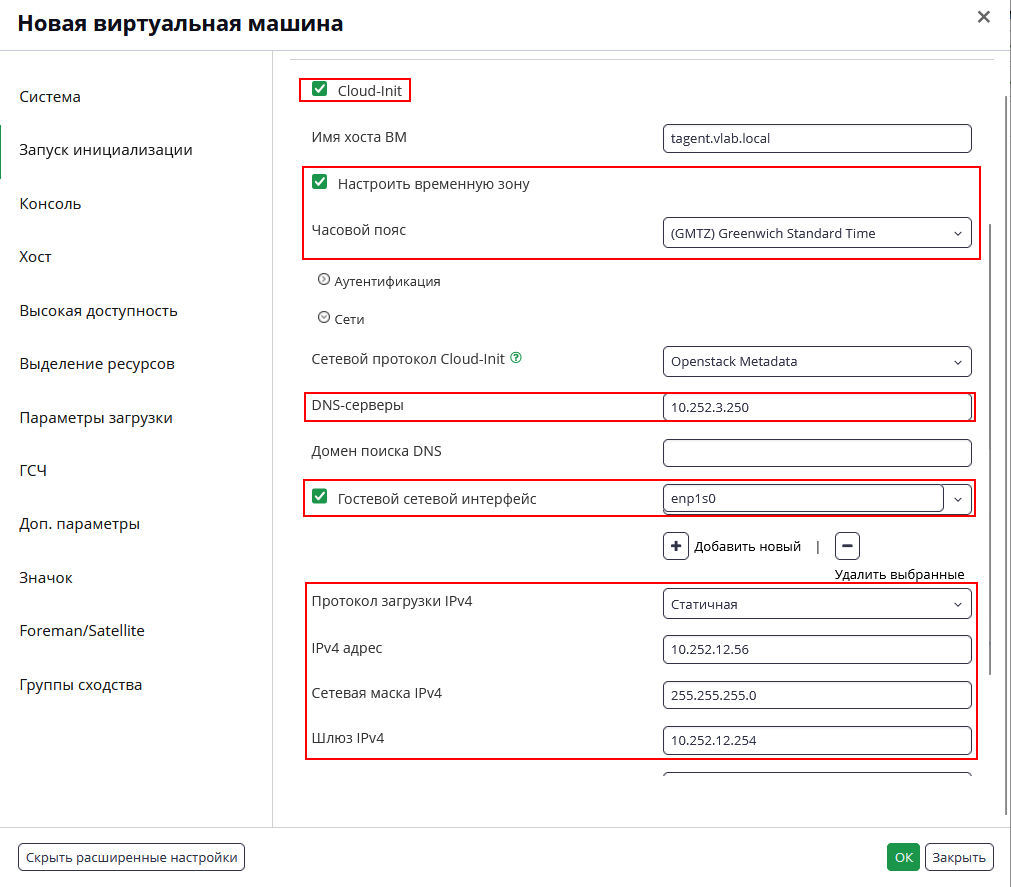Open Доп. параметры tab
Screen dimensions: 1011x887
[x=79, y=523]
